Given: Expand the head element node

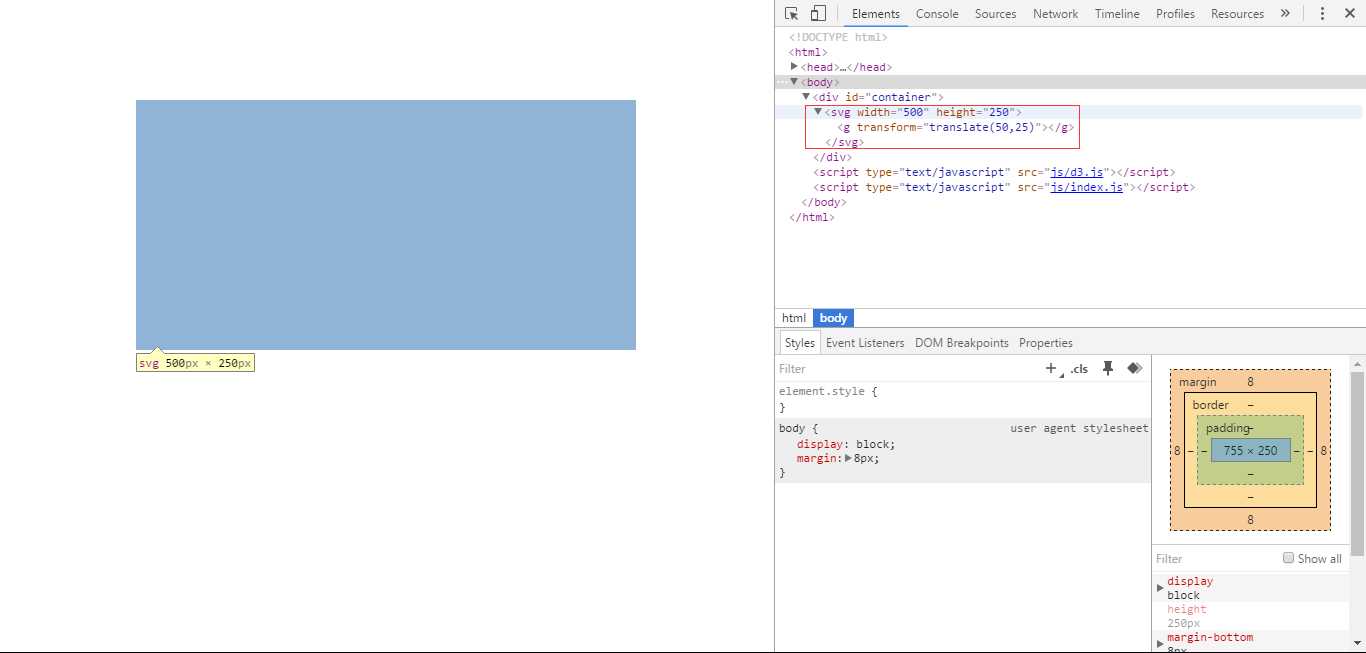Looking at the screenshot, I should pyautogui.click(x=794, y=67).
